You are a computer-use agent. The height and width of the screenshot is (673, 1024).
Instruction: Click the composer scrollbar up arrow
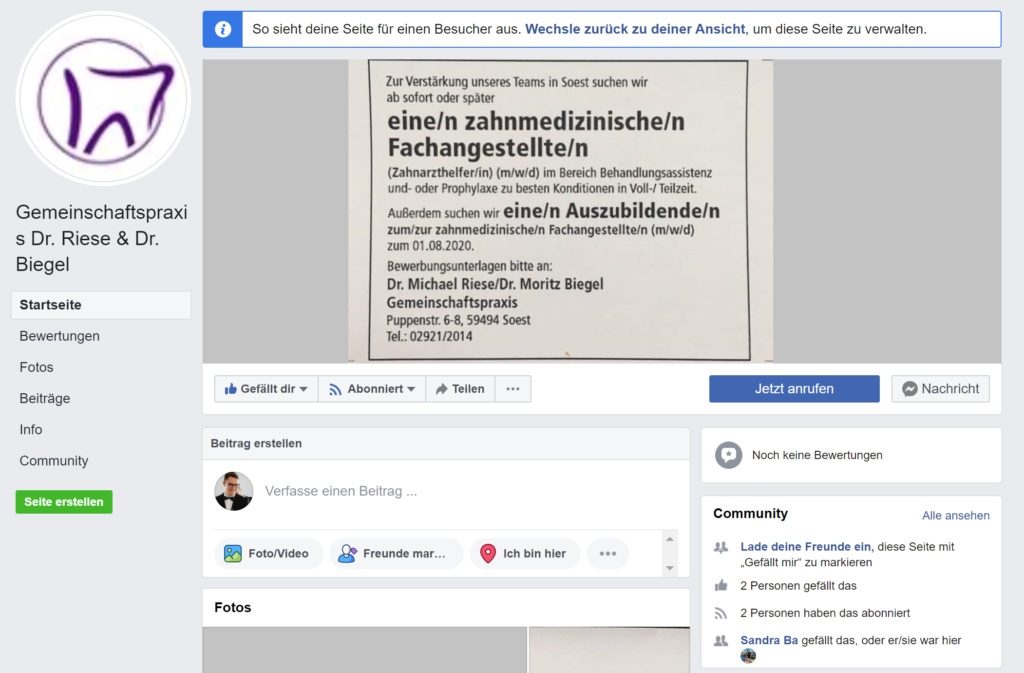669,539
